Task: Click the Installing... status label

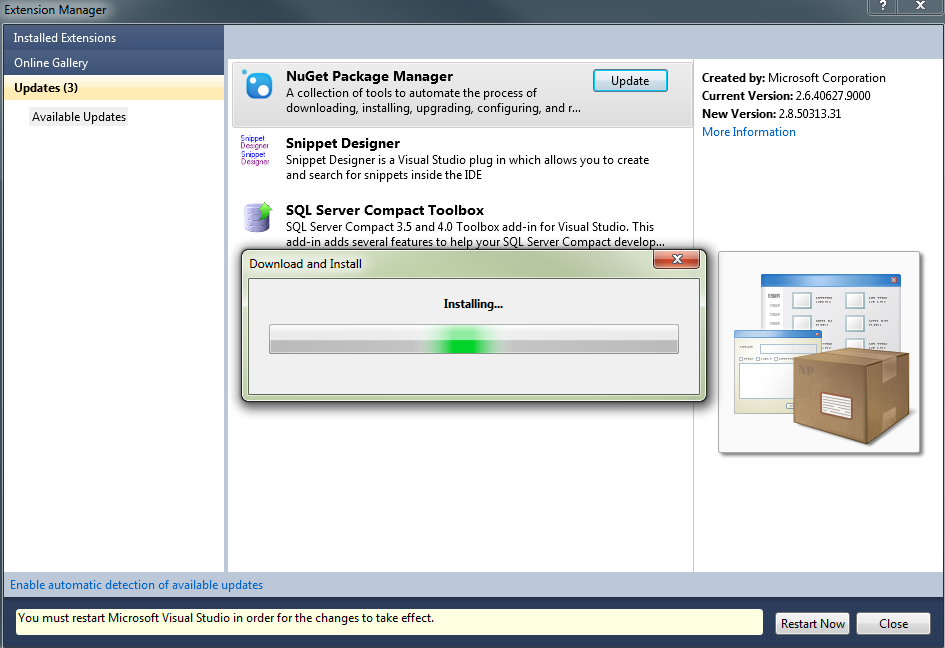Action: point(473,304)
